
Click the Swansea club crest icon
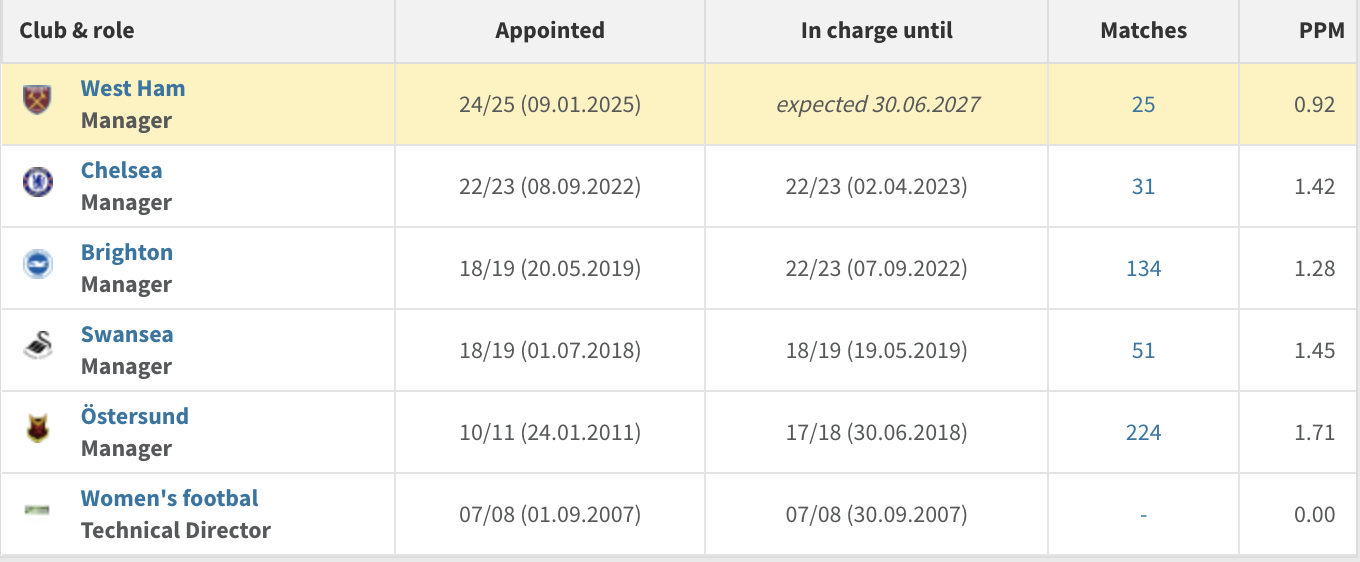click(x=37, y=346)
